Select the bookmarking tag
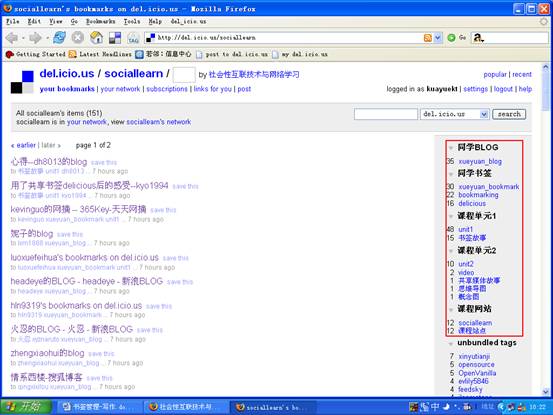Viewport: 553px width, 415px height. point(478,195)
